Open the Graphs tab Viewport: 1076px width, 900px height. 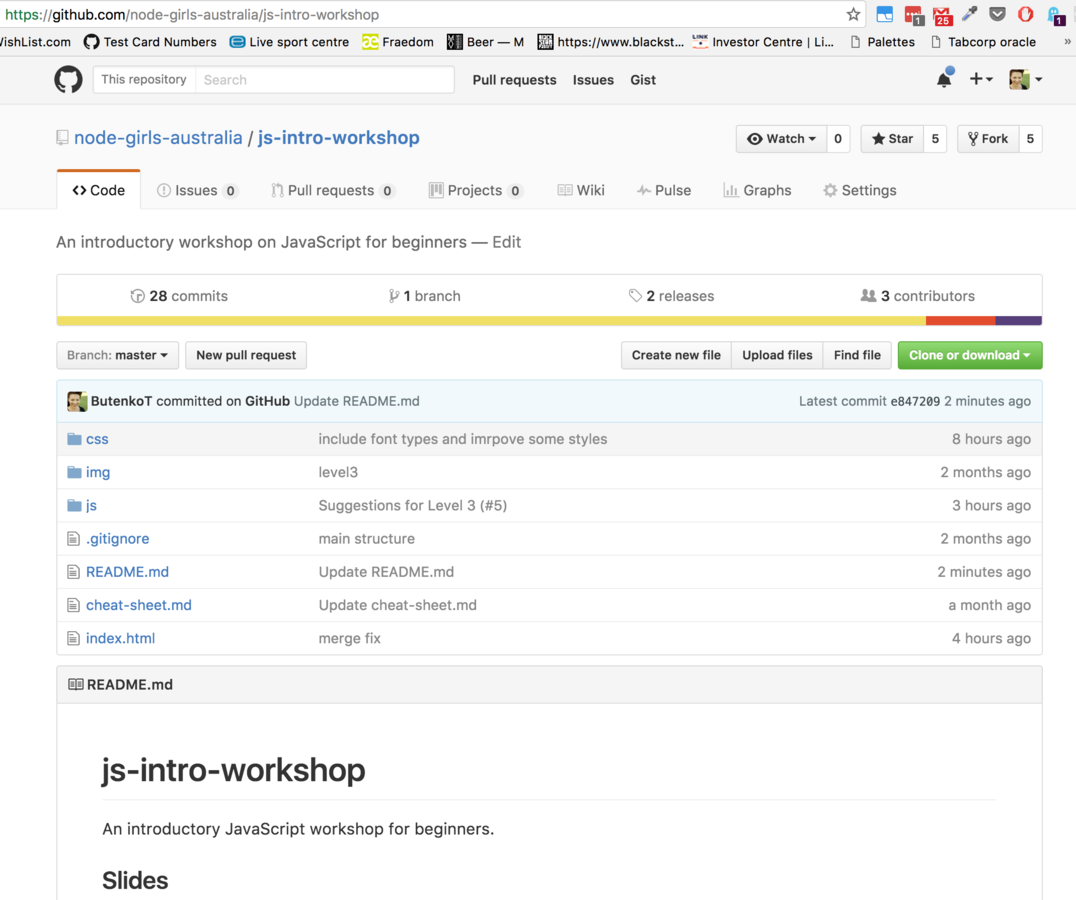pos(758,190)
